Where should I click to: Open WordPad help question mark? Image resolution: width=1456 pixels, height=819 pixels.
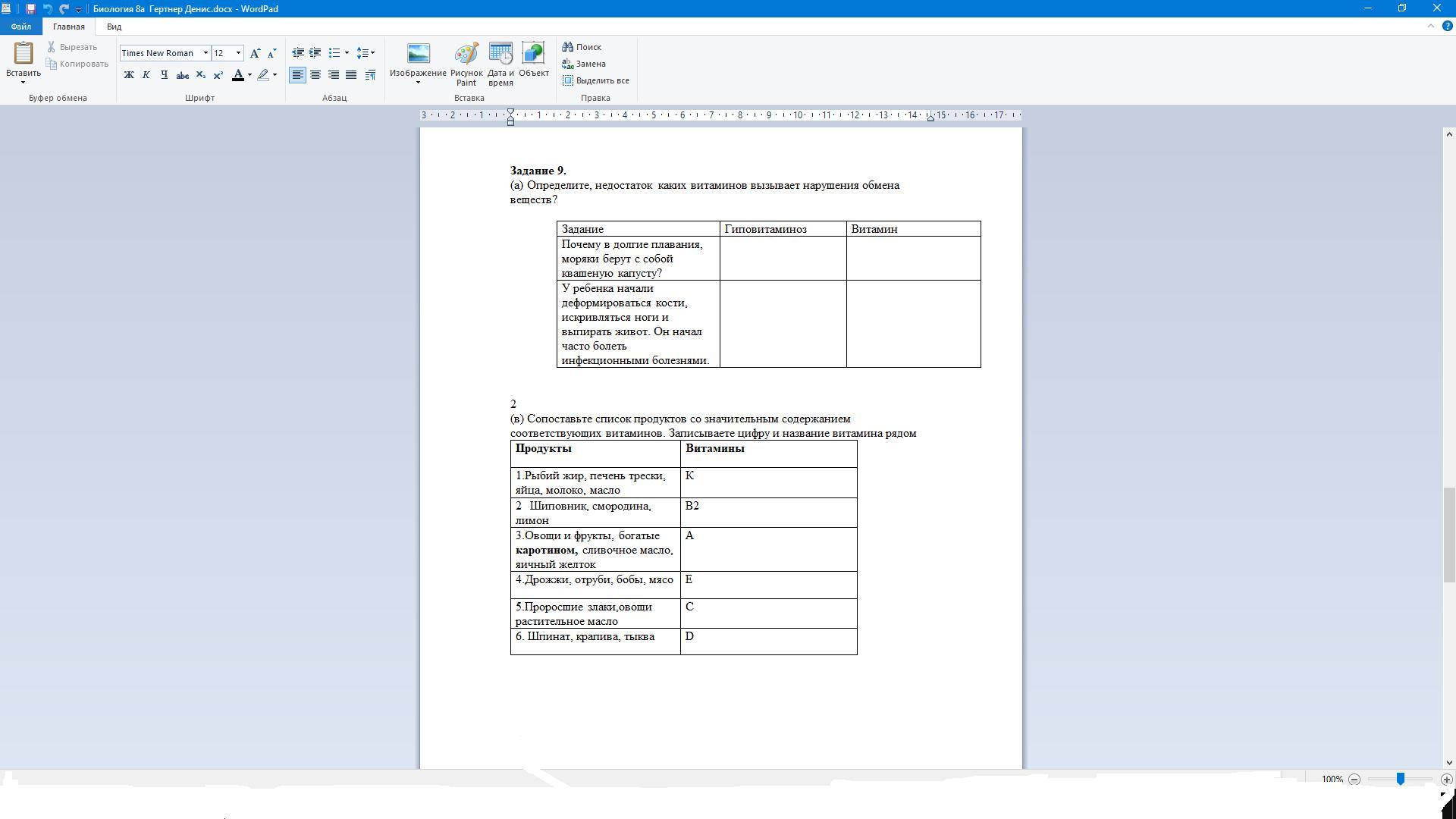[1447, 26]
